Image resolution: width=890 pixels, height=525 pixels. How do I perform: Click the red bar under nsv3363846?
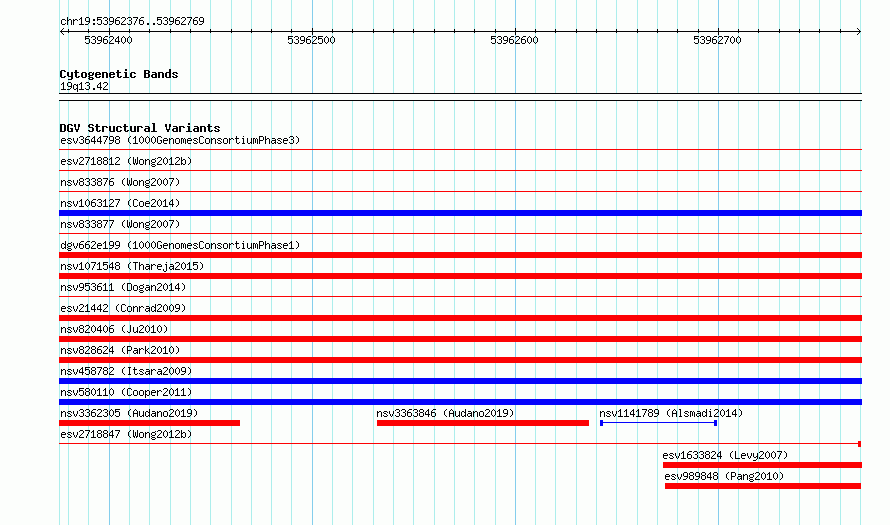pyautogui.click(x=483, y=423)
